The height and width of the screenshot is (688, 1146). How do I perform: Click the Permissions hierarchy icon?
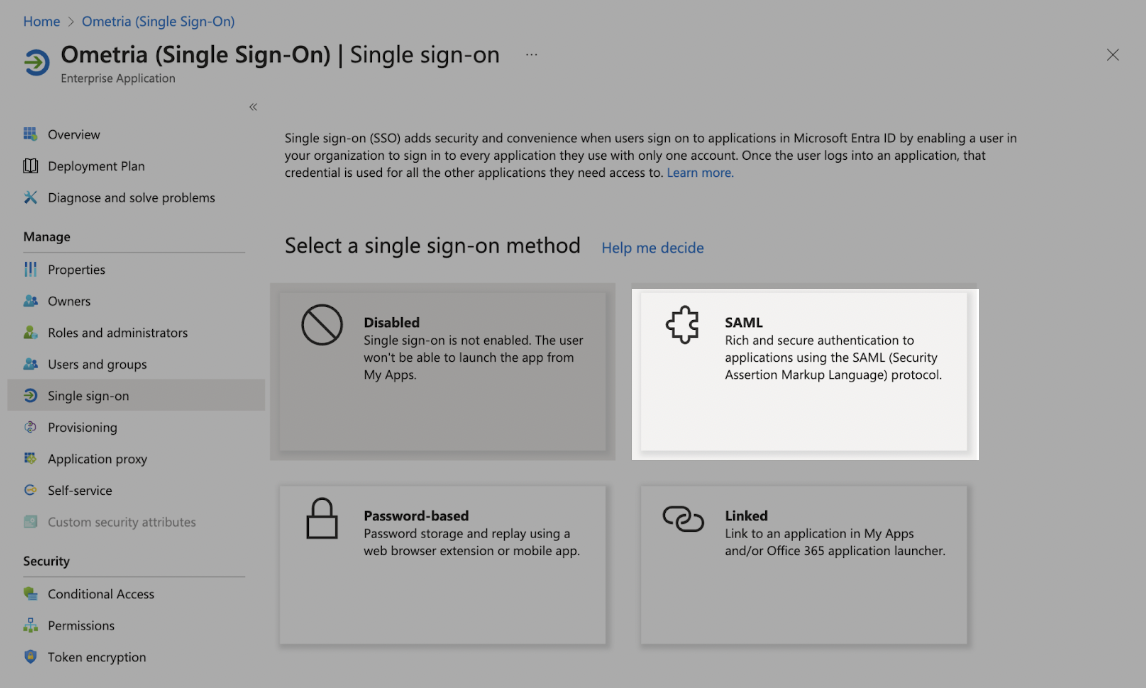point(30,625)
